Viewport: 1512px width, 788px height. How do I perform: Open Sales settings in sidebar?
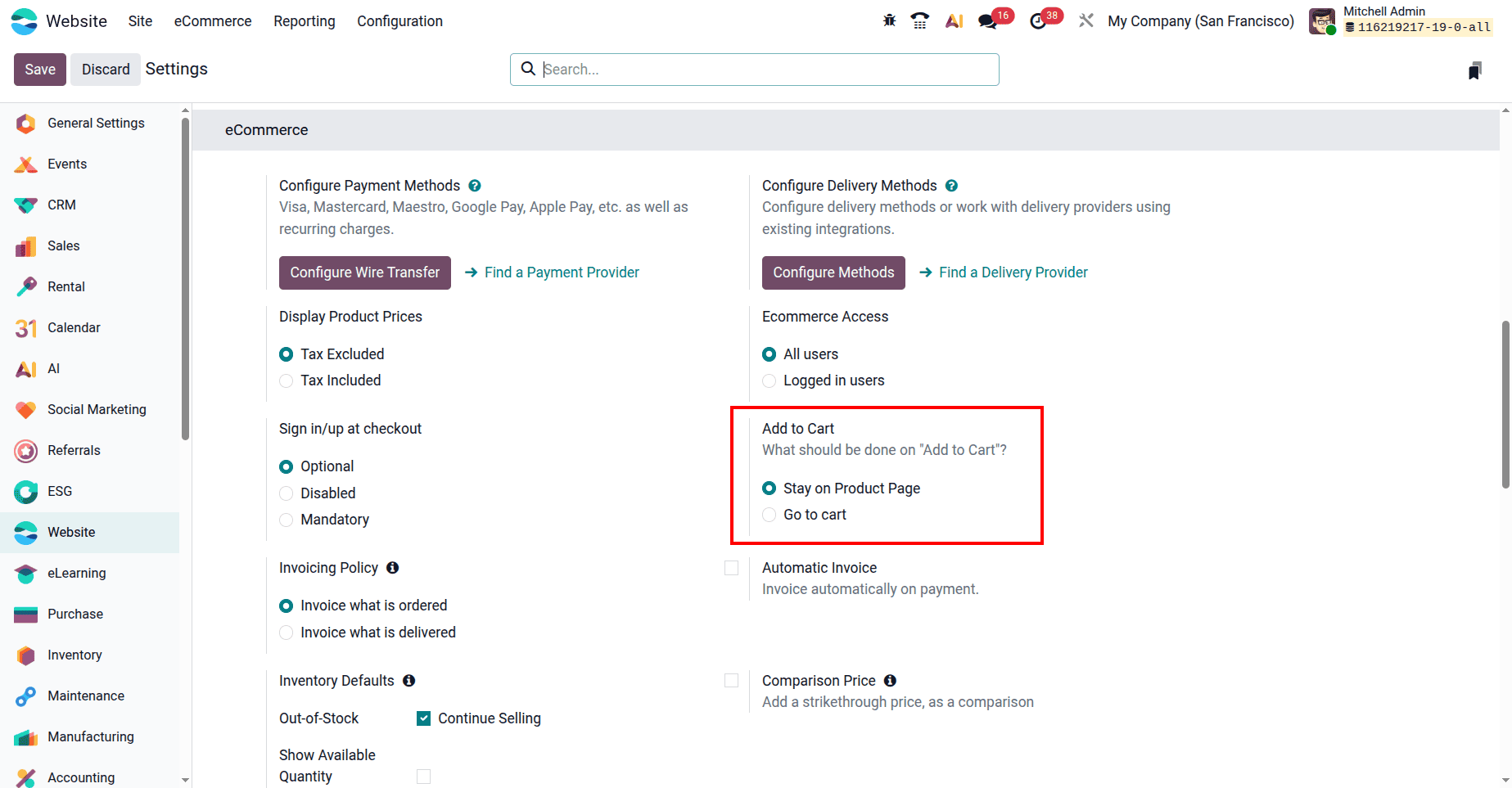click(89, 246)
